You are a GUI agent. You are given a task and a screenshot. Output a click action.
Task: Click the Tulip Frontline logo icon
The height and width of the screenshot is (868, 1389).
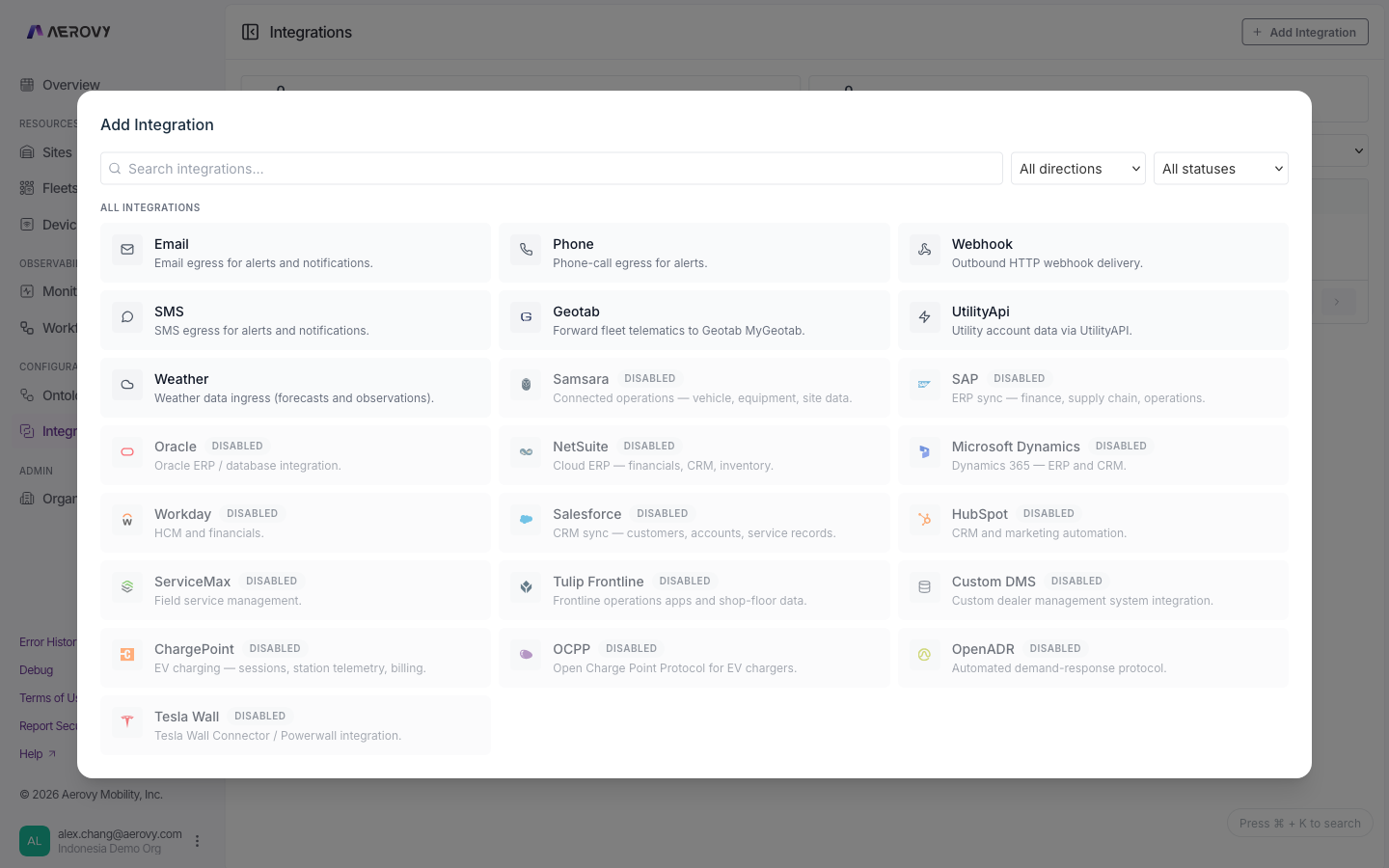pyautogui.click(x=526, y=587)
